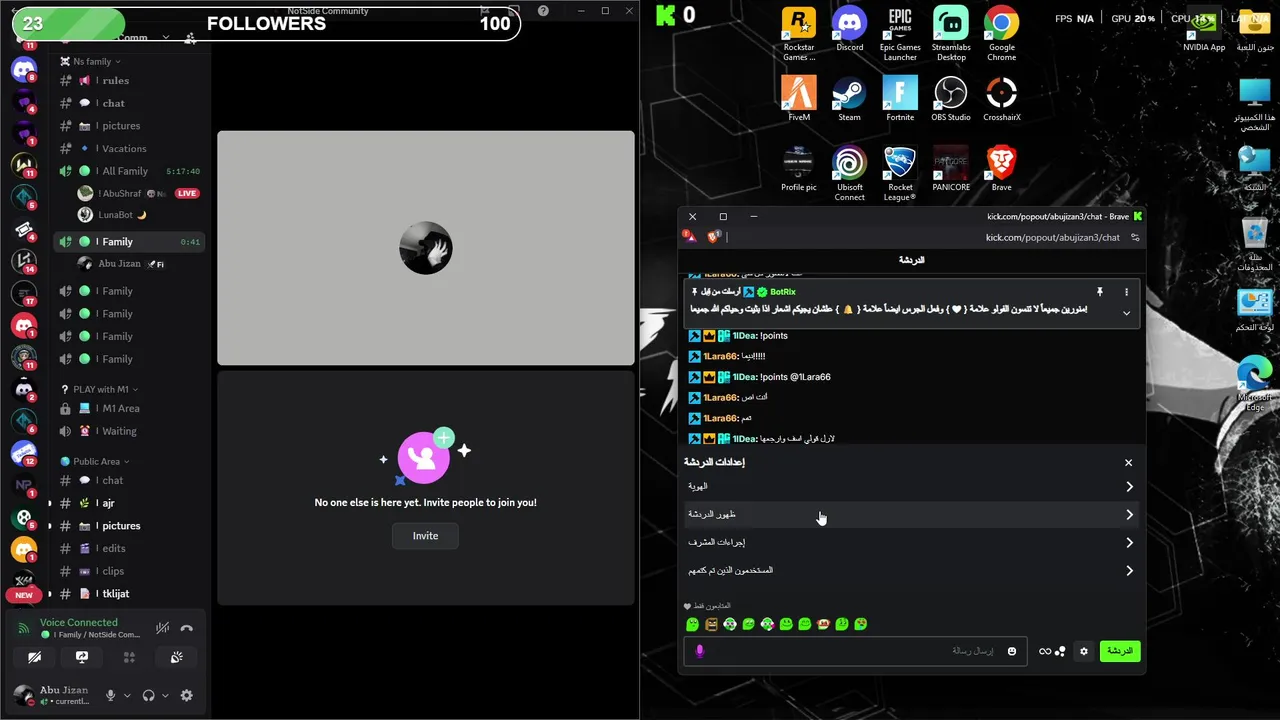Unpin the BotRix pinned message
Image resolution: width=1280 pixels, height=720 pixels.
pyautogui.click(x=1099, y=292)
